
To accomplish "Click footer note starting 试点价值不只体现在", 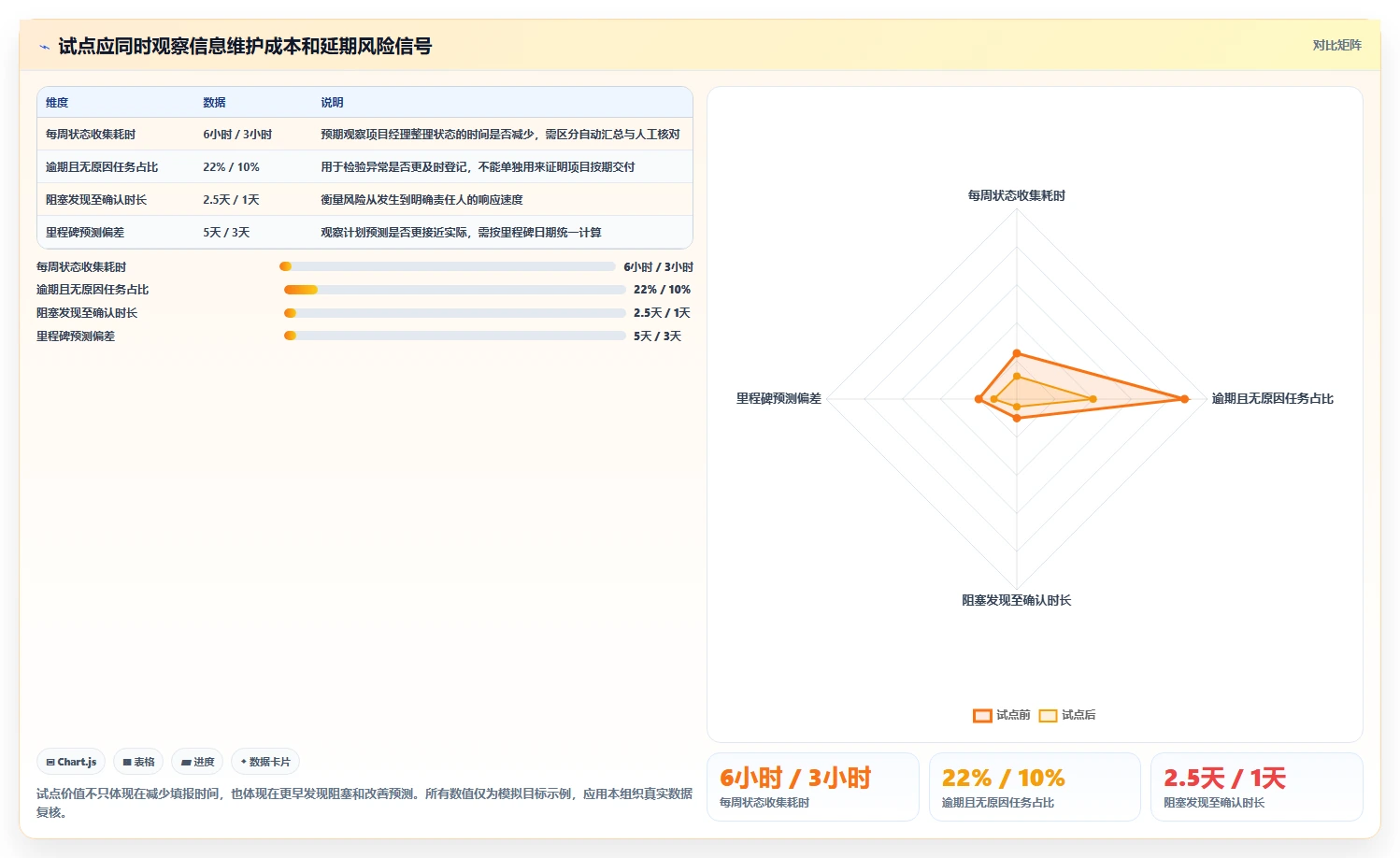I will click(x=364, y=803).
